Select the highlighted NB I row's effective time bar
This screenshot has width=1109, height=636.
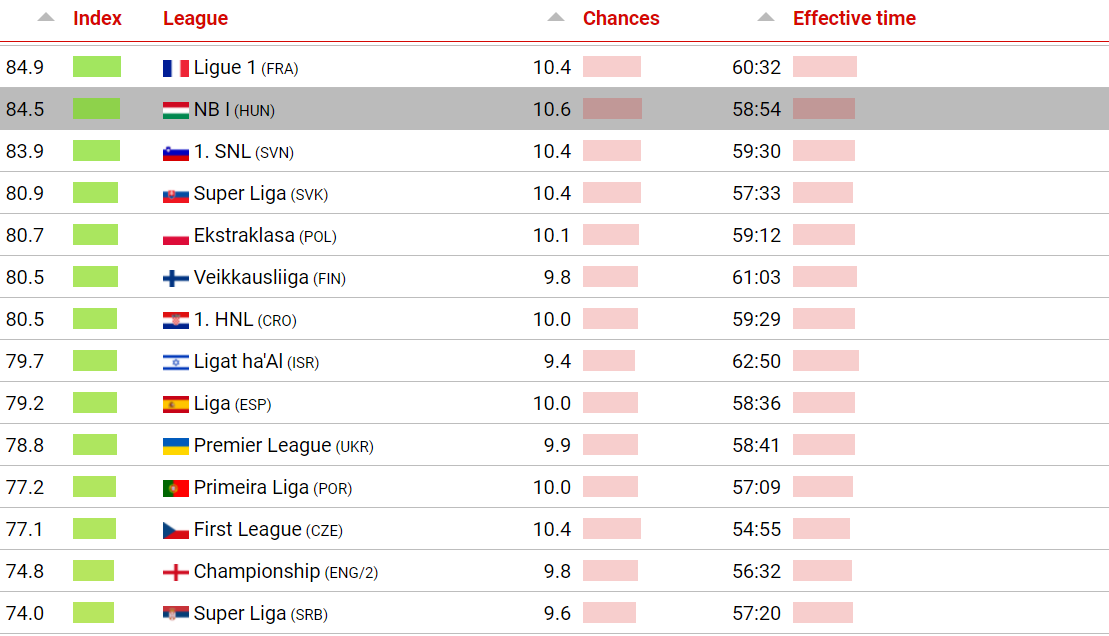click(x=824, y=109)
